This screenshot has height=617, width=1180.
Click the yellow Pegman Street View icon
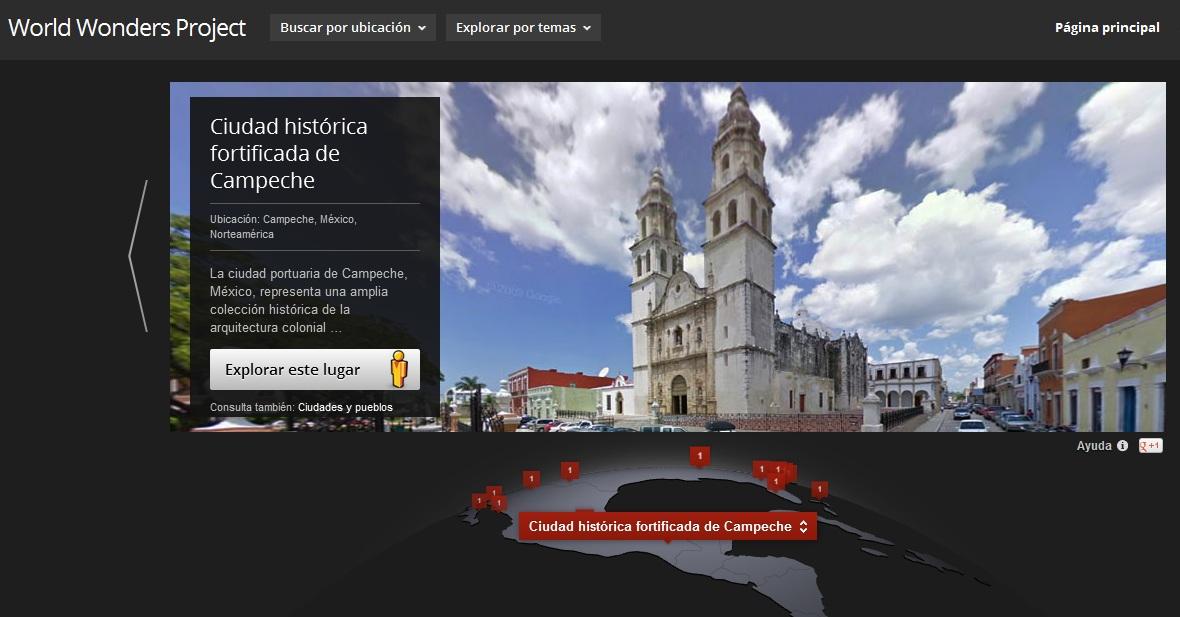pyautogui.click(x=399, y=369)
